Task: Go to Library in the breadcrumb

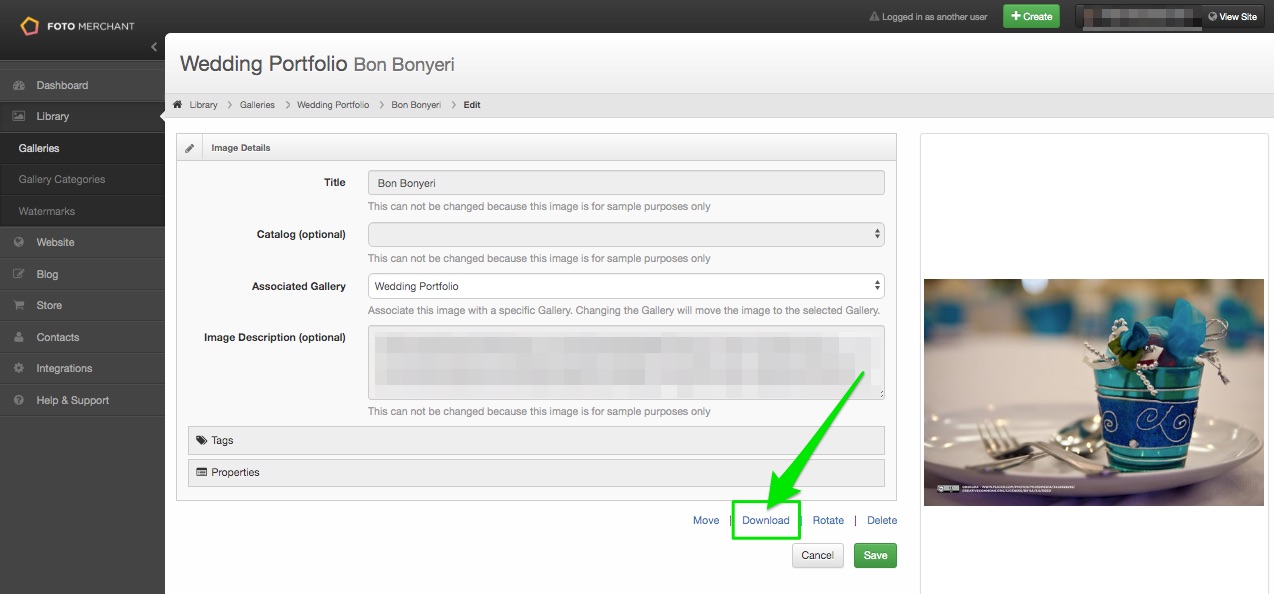Action: [x=203, y=105]
